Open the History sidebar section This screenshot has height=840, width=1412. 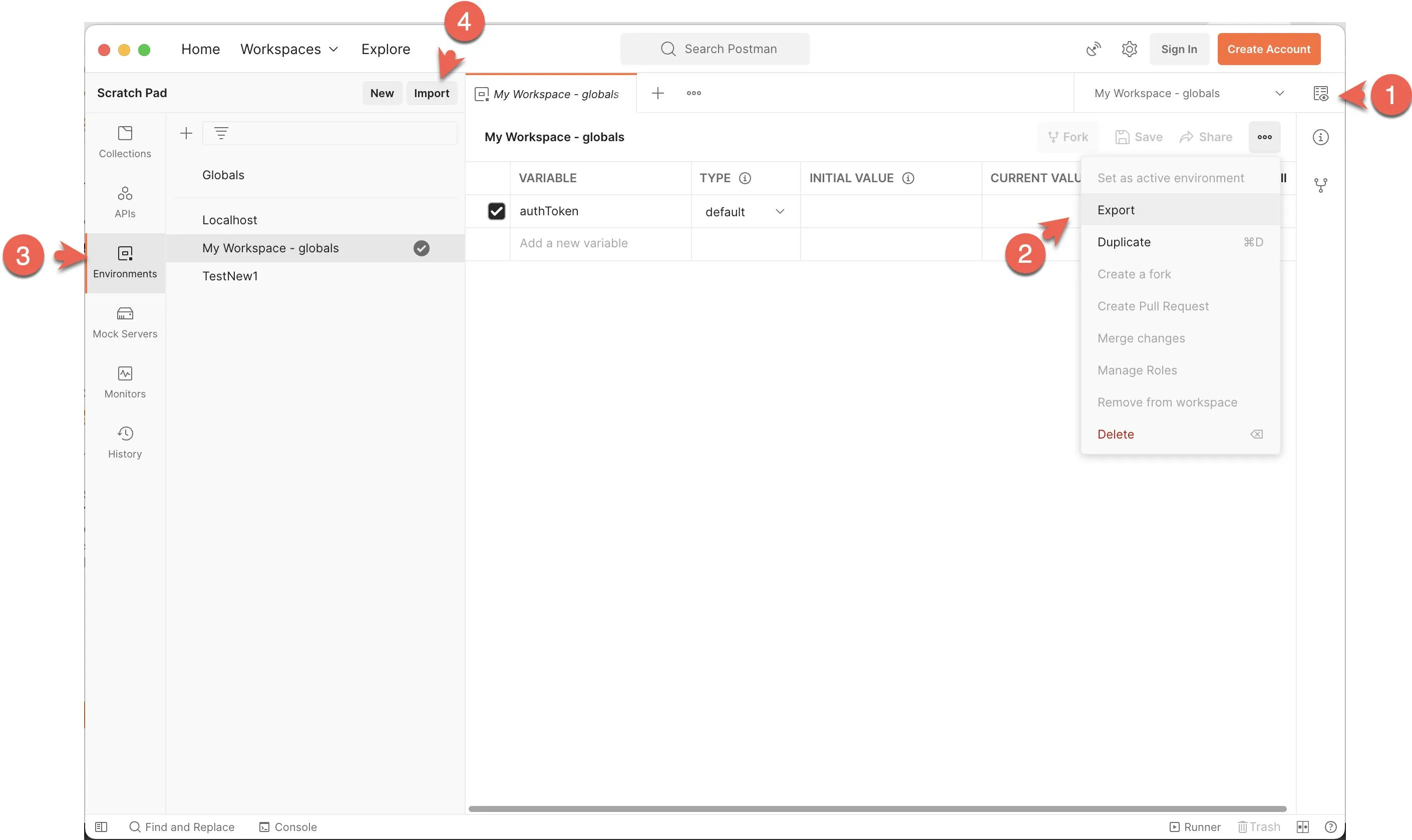(125, 442)
